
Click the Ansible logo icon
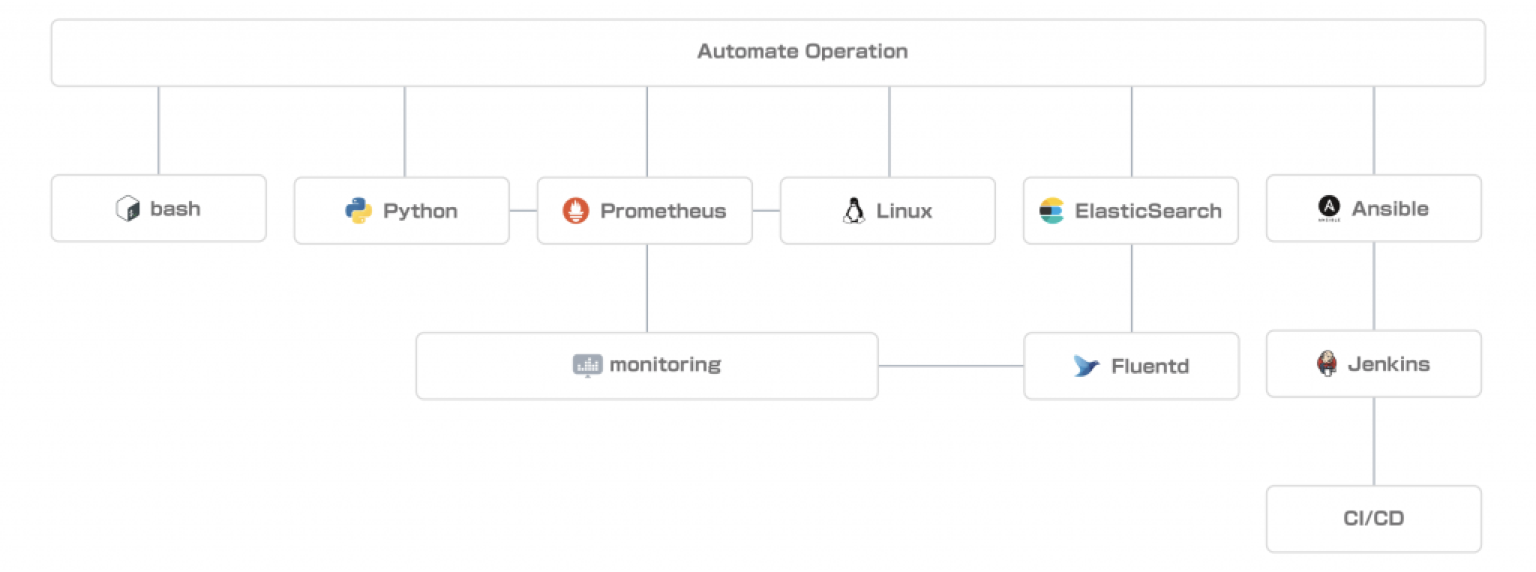tap(1329, 208)
